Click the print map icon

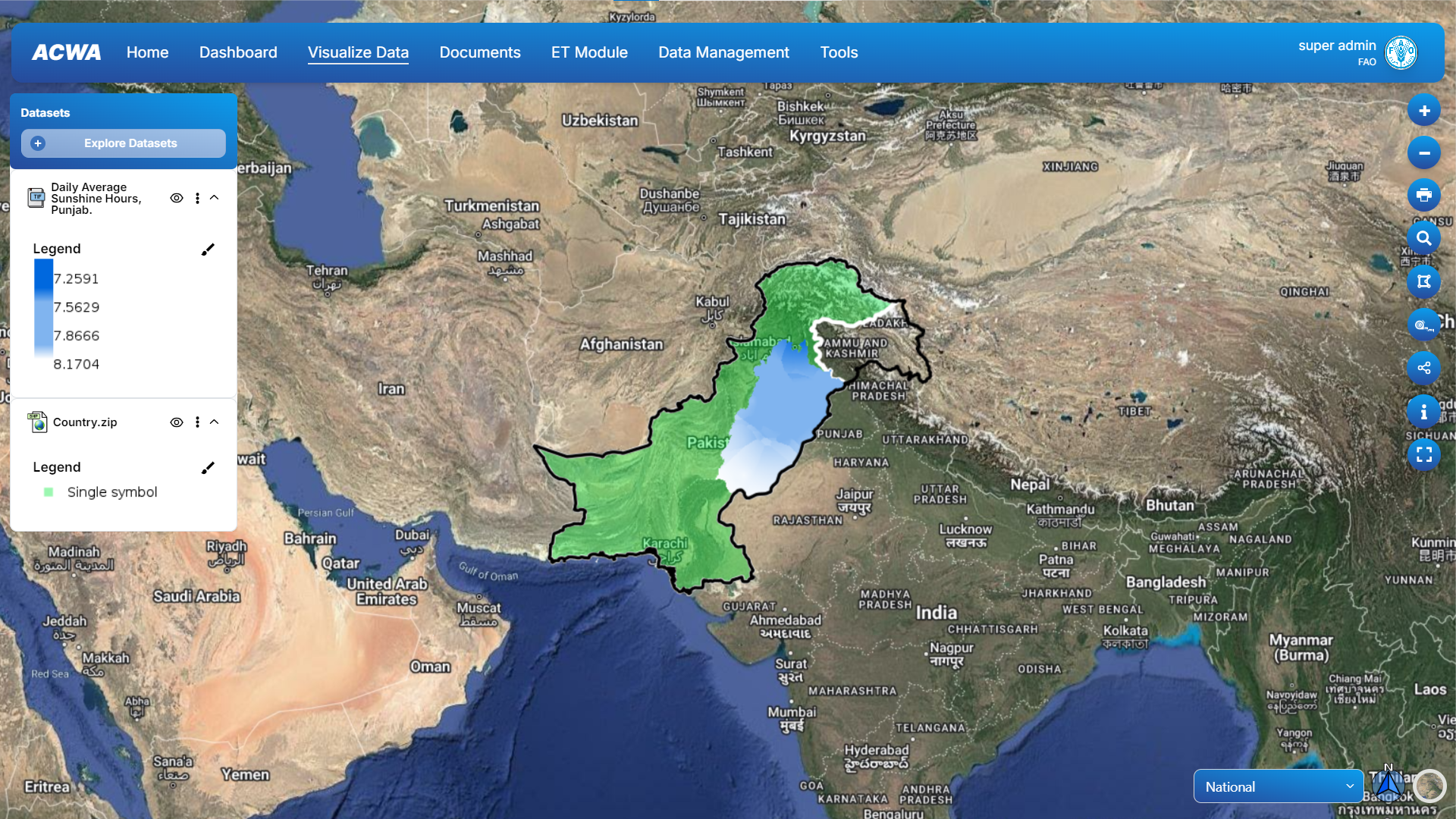1423,196
